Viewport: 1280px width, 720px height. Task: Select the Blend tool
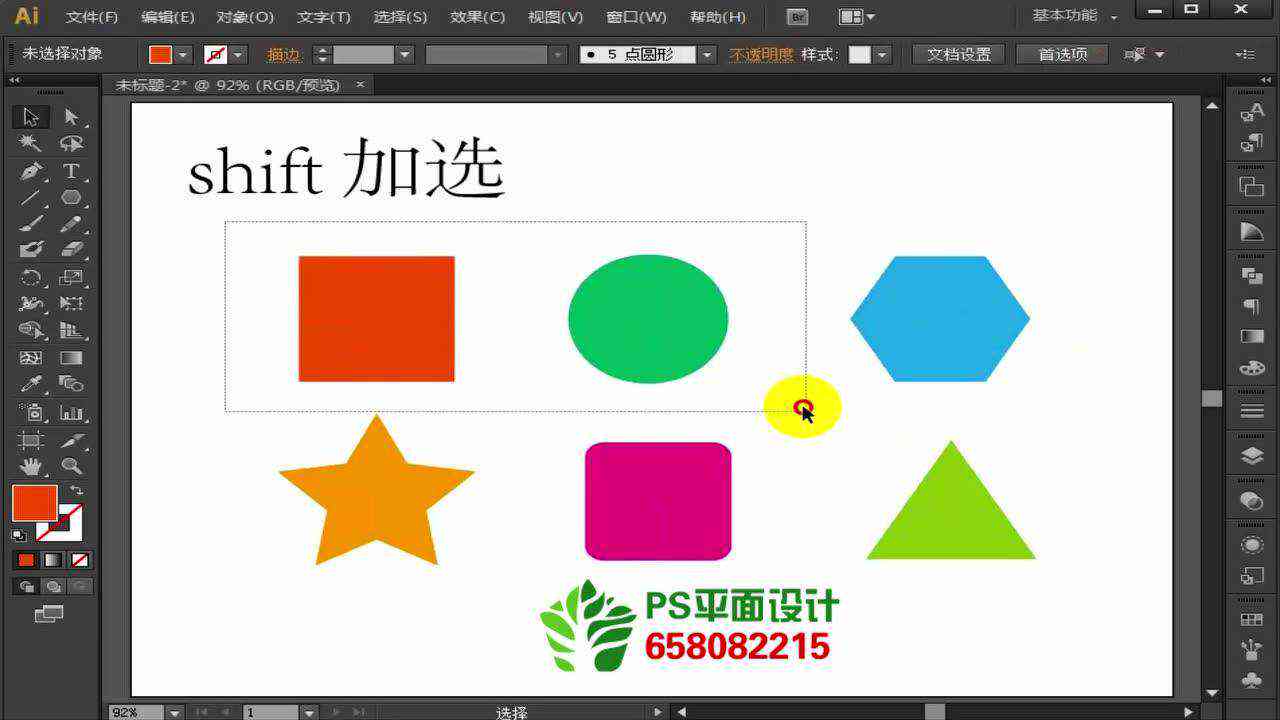(x=71, y=384)
